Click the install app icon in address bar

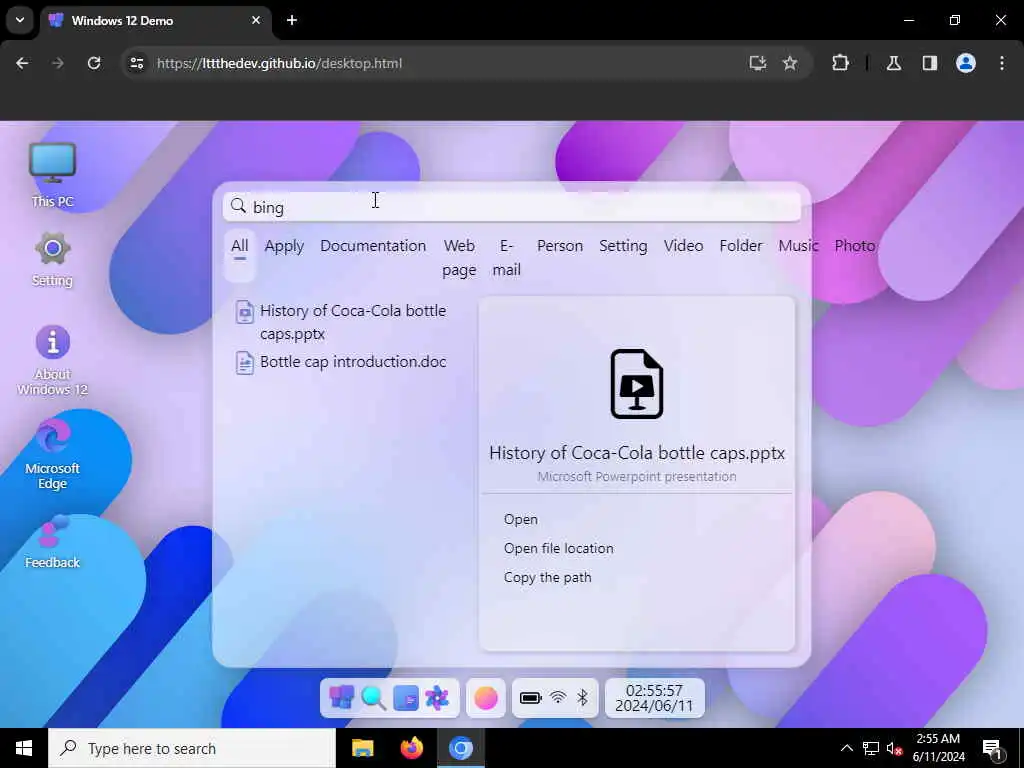tap(758, 63)
